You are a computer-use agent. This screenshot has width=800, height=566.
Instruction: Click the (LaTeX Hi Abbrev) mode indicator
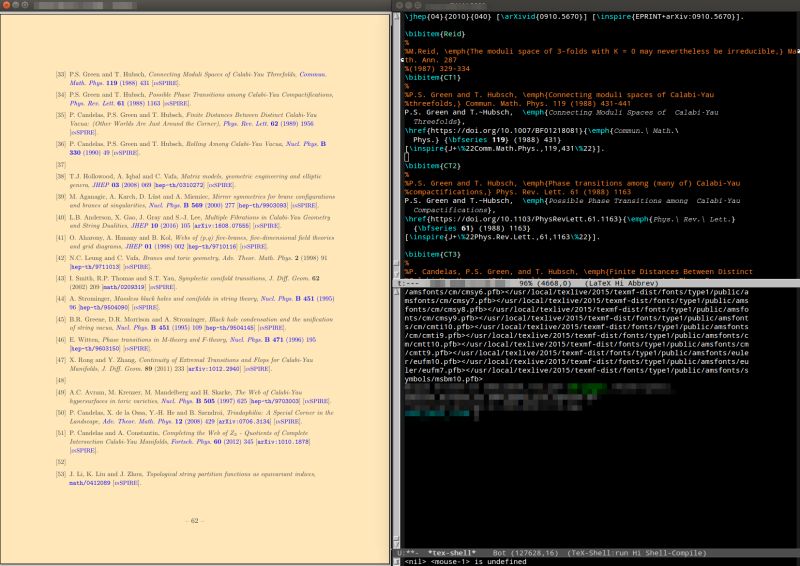pos(622,283)
